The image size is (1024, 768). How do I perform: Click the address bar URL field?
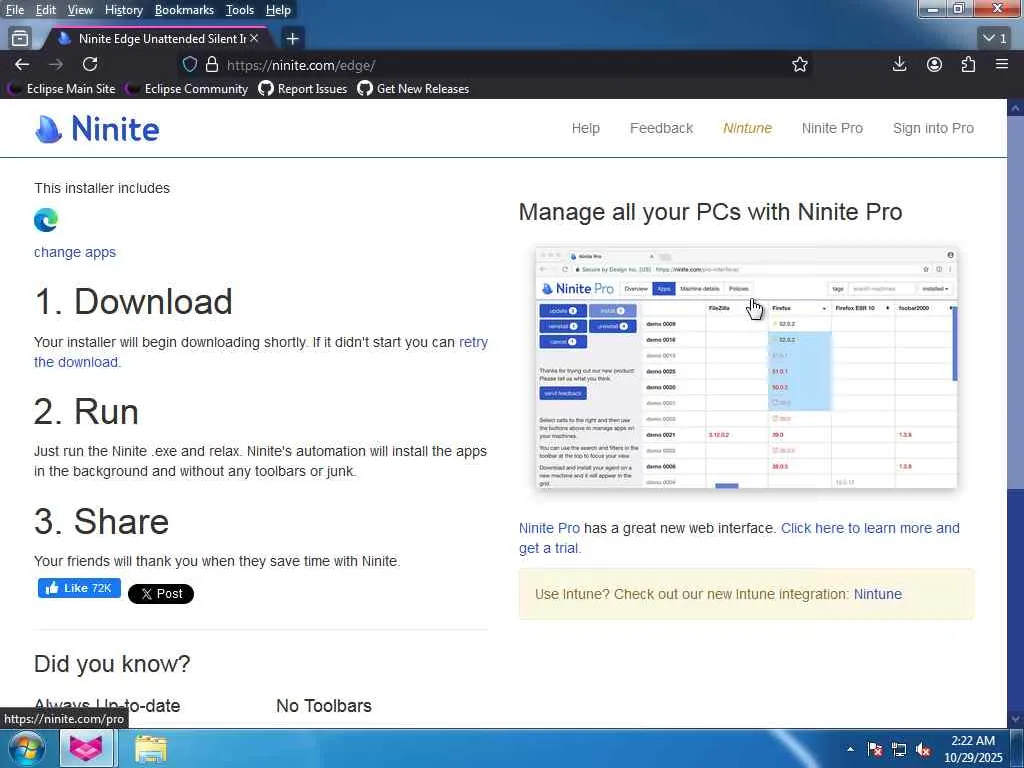[496, 65]
